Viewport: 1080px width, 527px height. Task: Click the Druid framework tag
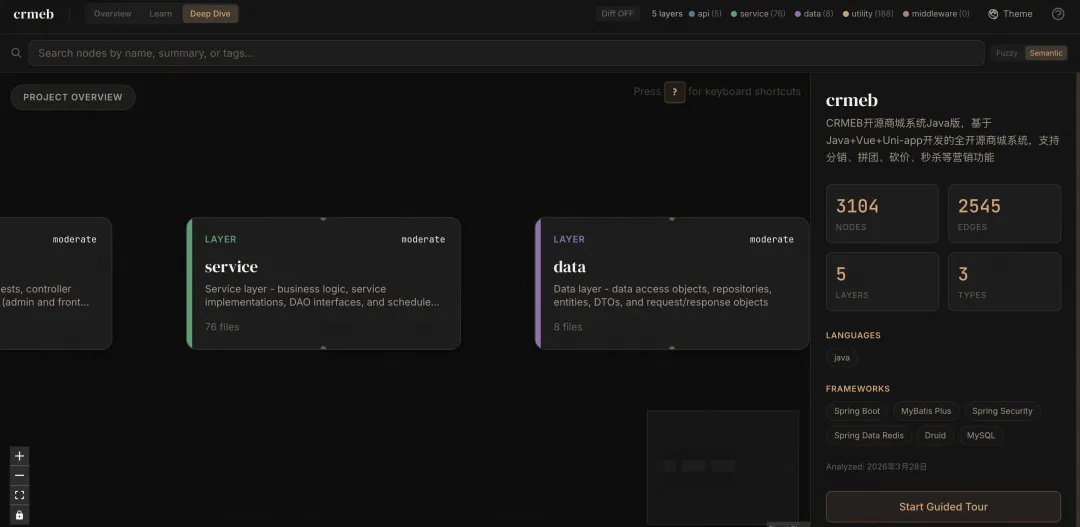(x=935, y=435)
